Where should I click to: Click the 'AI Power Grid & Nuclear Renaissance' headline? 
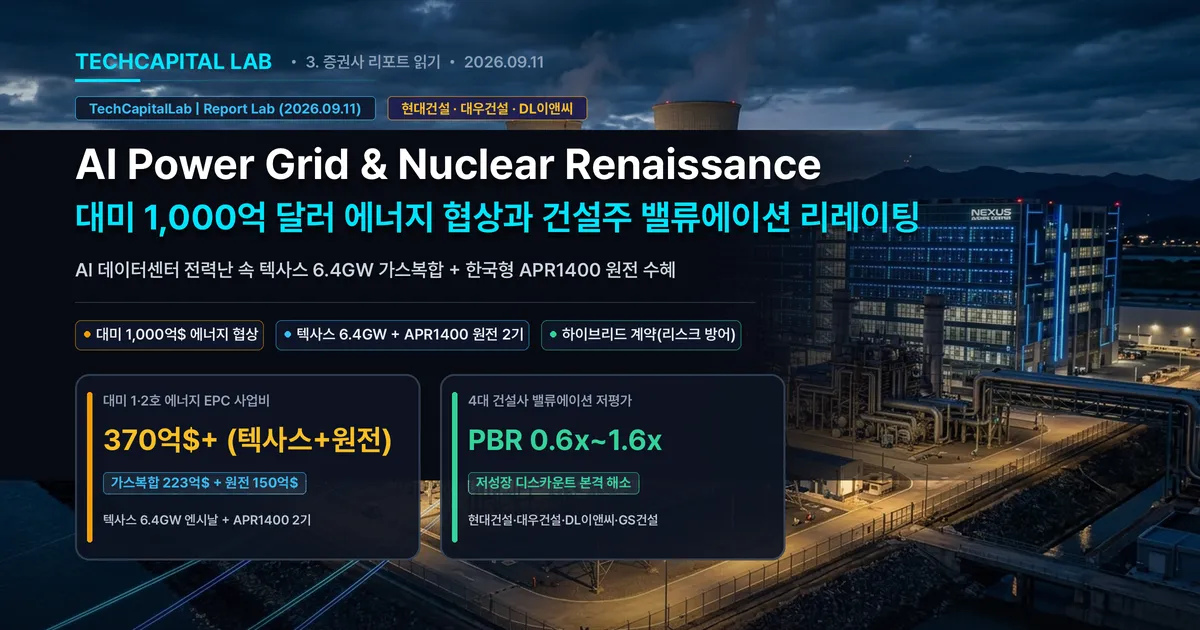pyautogui.click(x=448, y=165)
